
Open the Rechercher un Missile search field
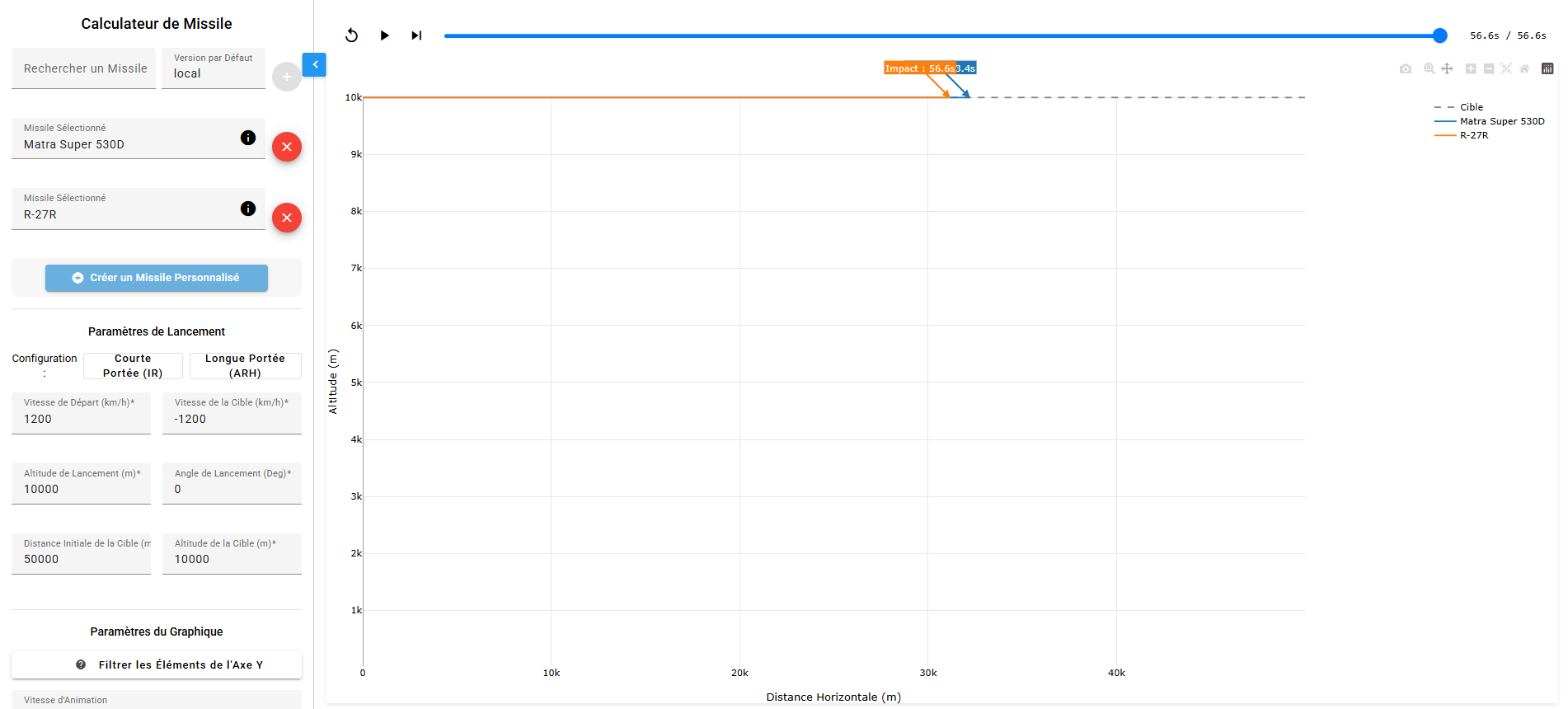click(84, 68)
